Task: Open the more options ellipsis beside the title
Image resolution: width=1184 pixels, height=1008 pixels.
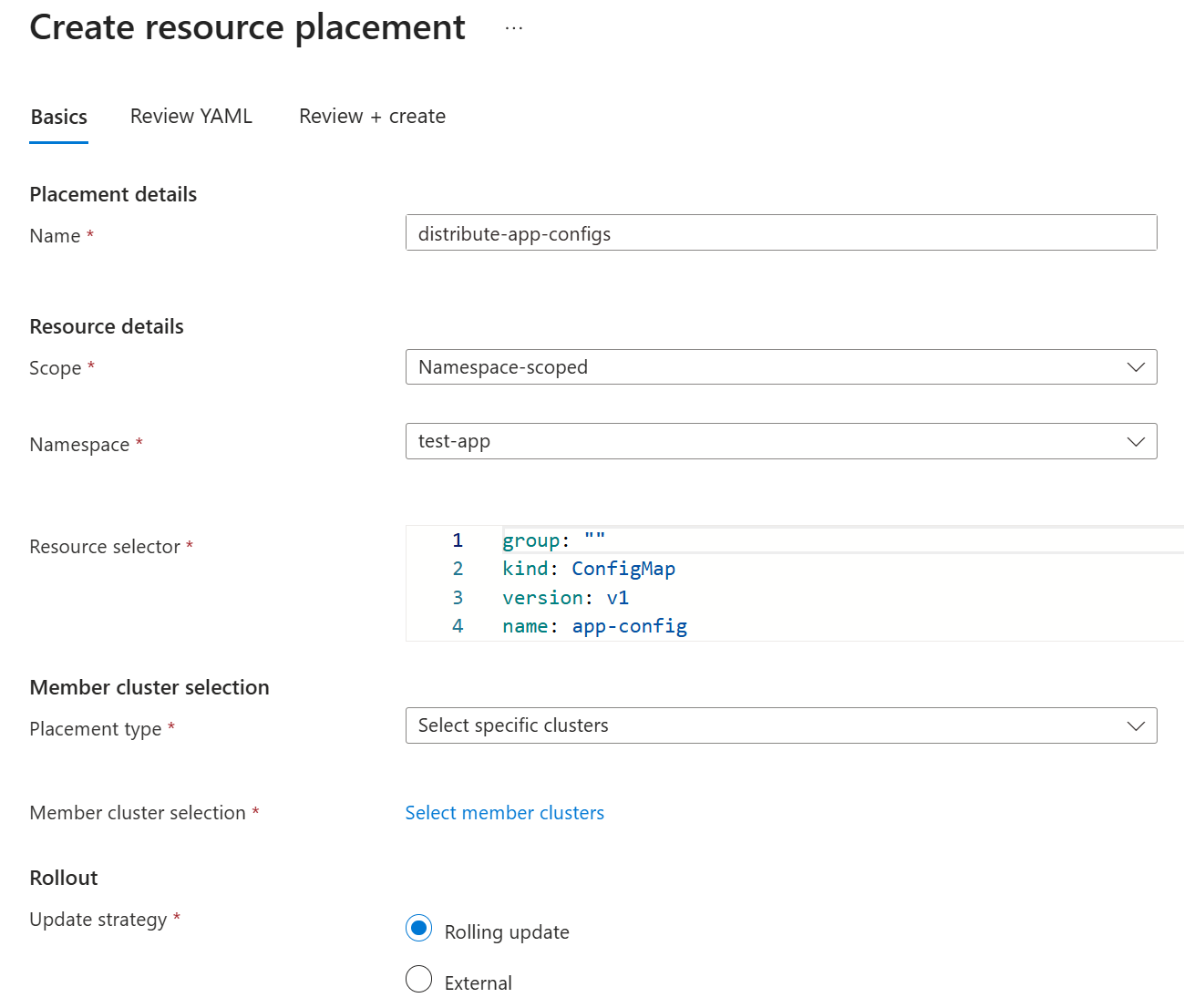Action: click(514, 28)
